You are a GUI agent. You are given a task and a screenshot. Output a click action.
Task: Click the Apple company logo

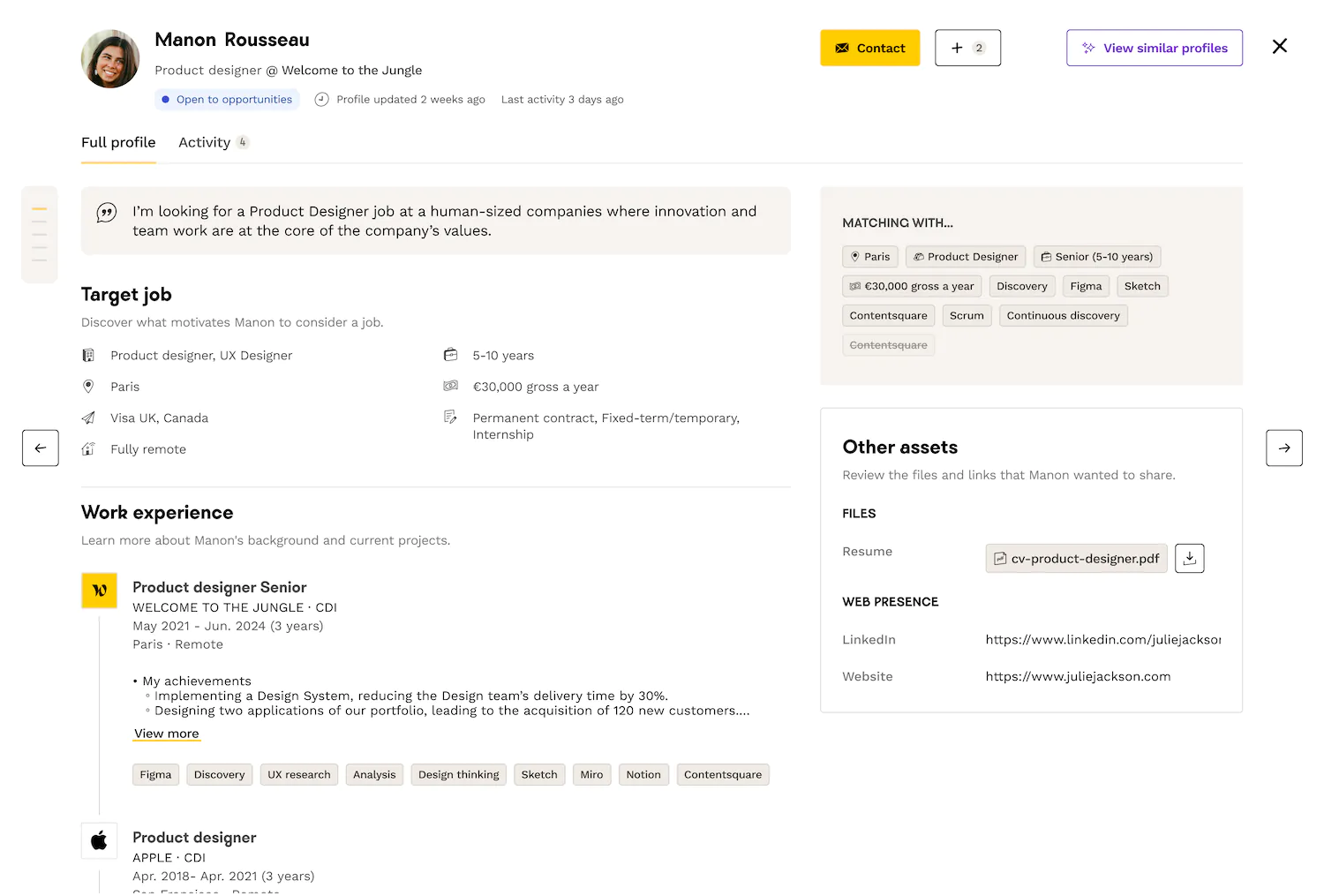tap(99, 840)
